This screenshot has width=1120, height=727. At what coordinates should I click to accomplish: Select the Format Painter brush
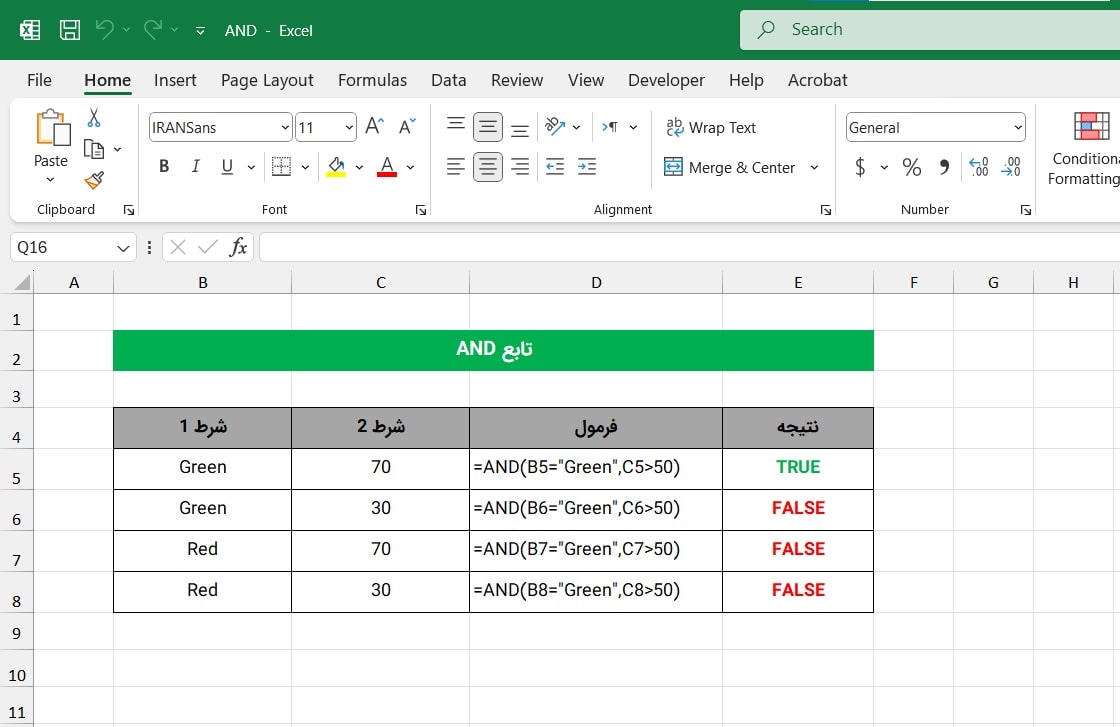(x=94, y=180)
